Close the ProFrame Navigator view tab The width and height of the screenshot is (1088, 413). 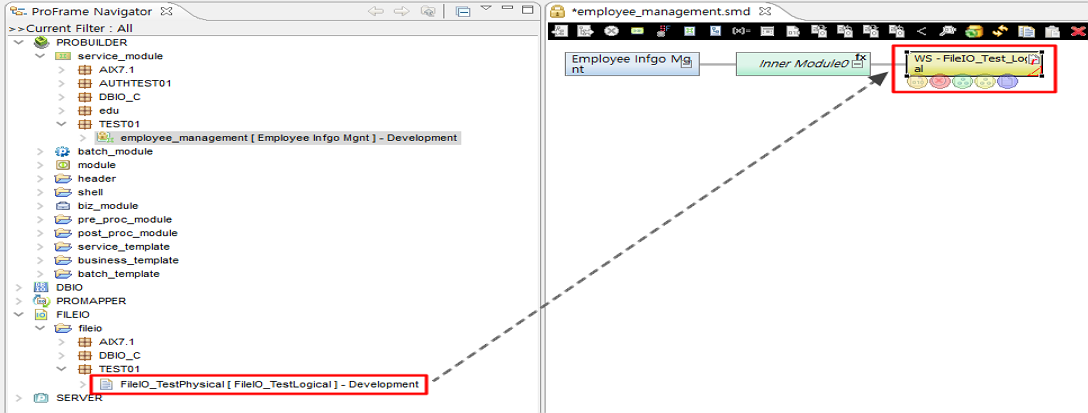167,12
